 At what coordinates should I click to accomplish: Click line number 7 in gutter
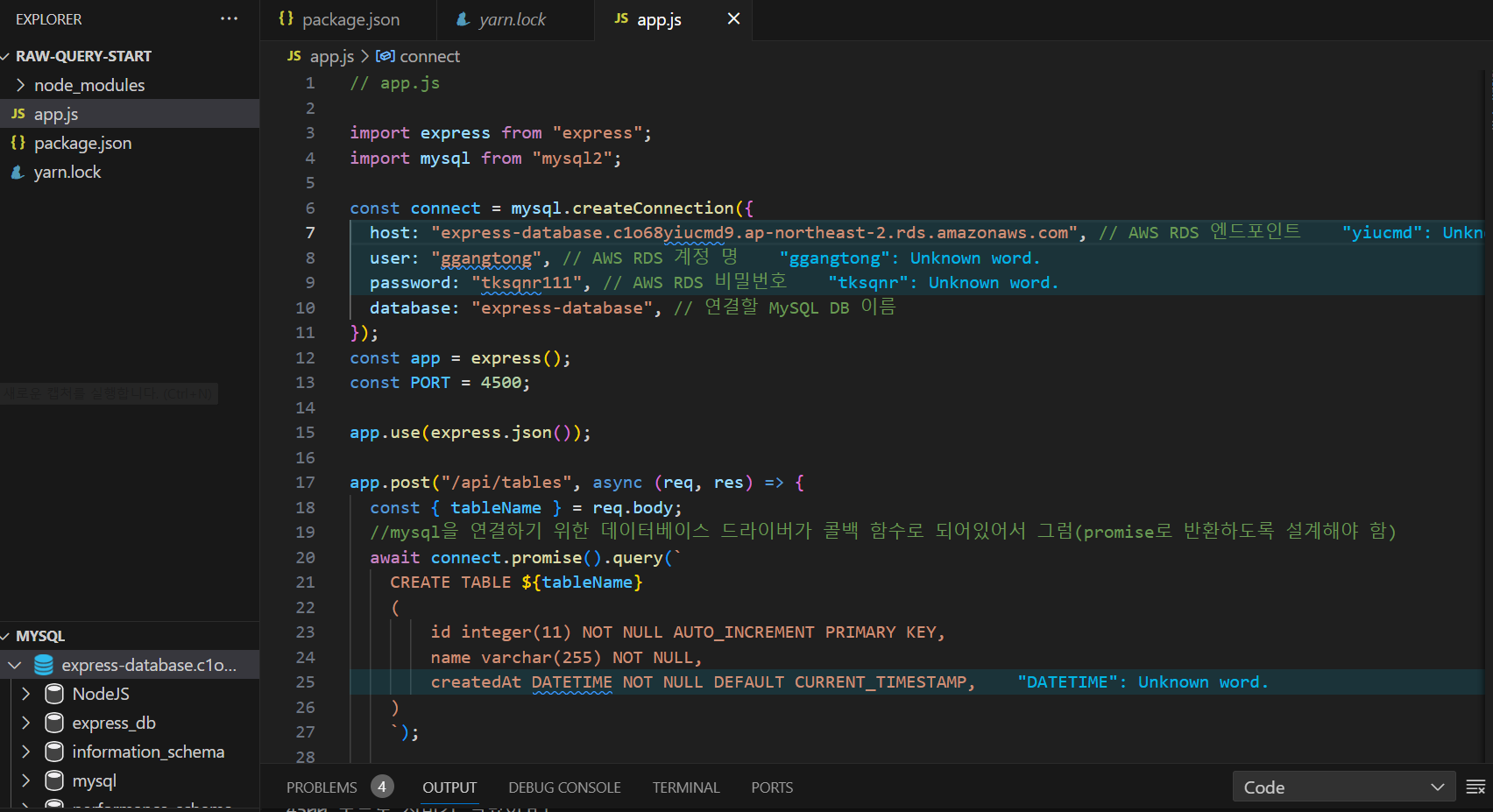click(310, 232)
